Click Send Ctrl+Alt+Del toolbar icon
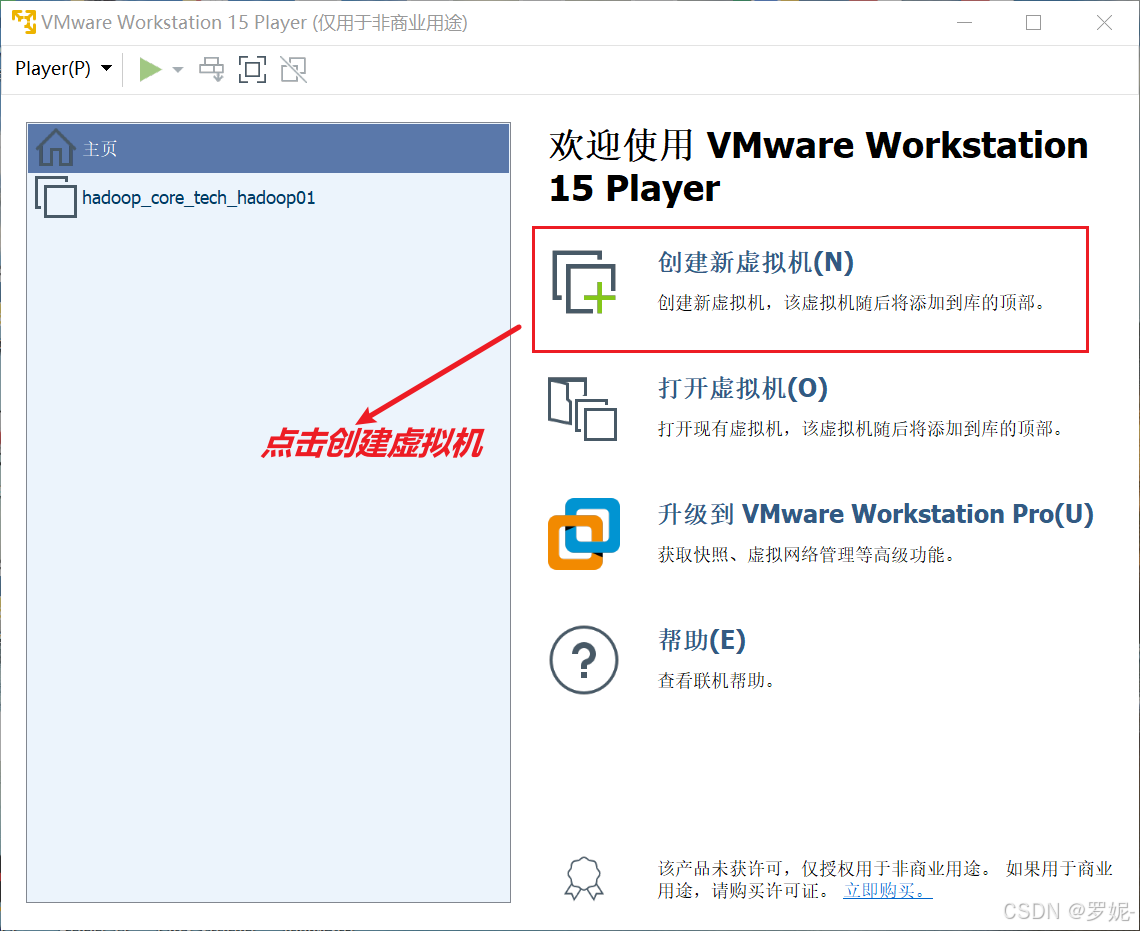Viewport: 1140px width, 931px height. tap(212, 70)
